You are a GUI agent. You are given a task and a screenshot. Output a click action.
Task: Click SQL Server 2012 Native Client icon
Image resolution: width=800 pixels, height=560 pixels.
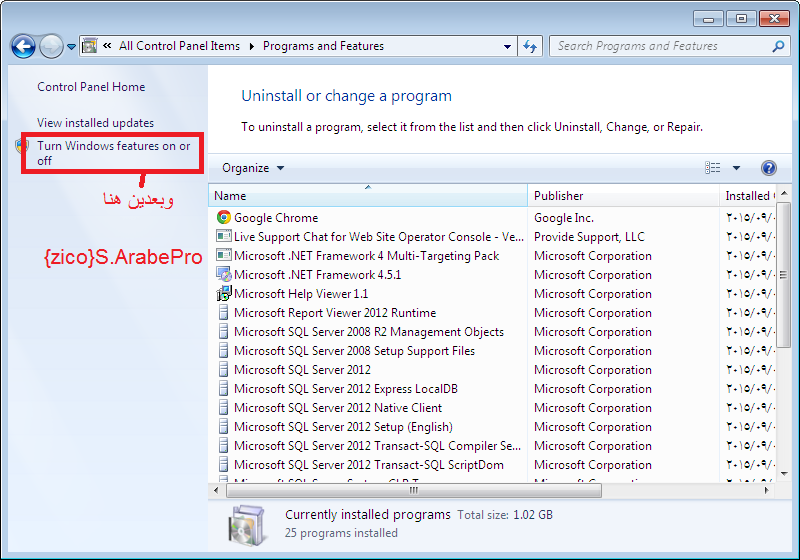click(223, 408)
